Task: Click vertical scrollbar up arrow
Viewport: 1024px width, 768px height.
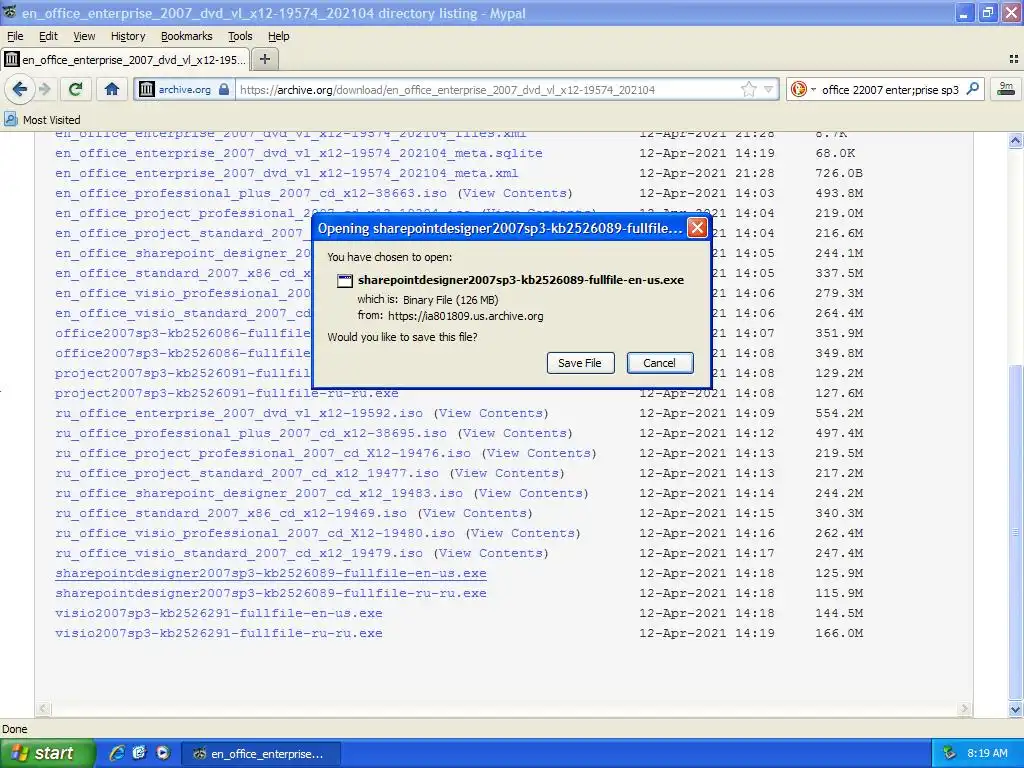Action: 1015,140
